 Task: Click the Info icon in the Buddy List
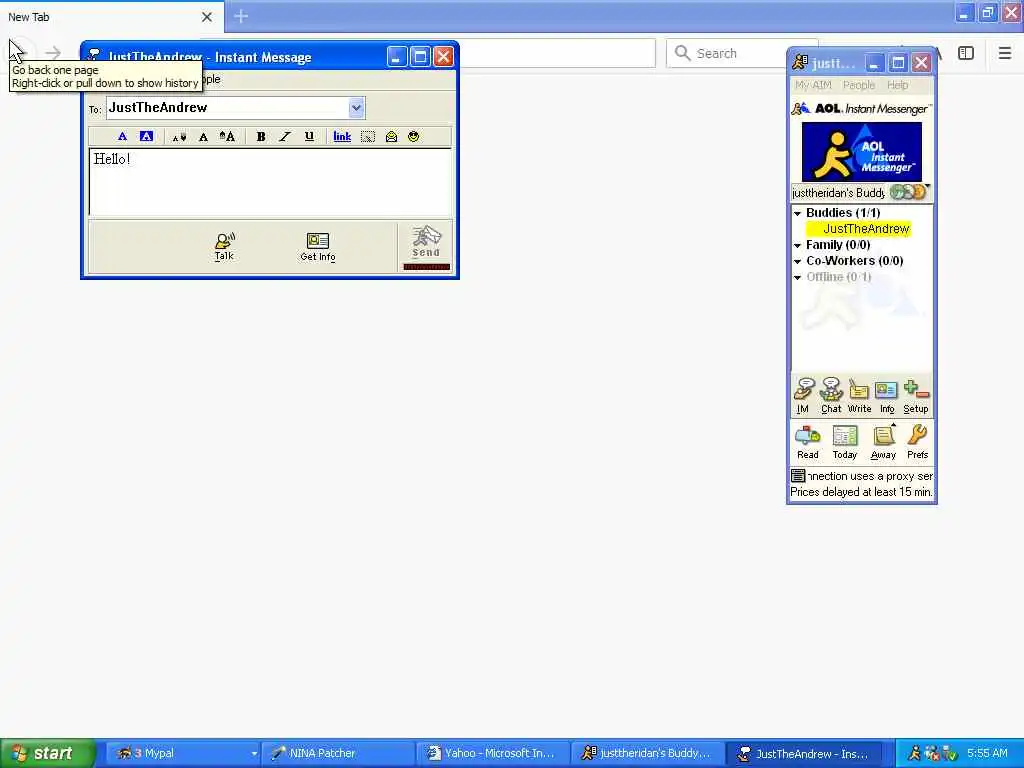(x=886, y=396)
